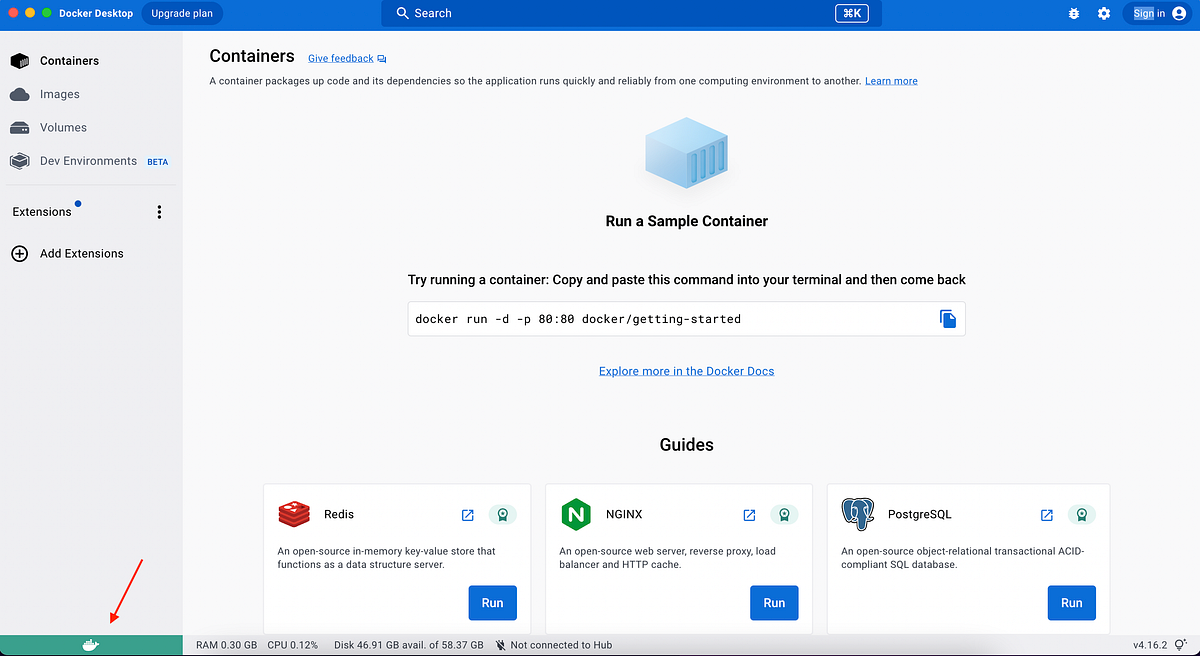Click the Docker whale icon in status bar
1200x656 pixels.
click(x=91, y=644)
